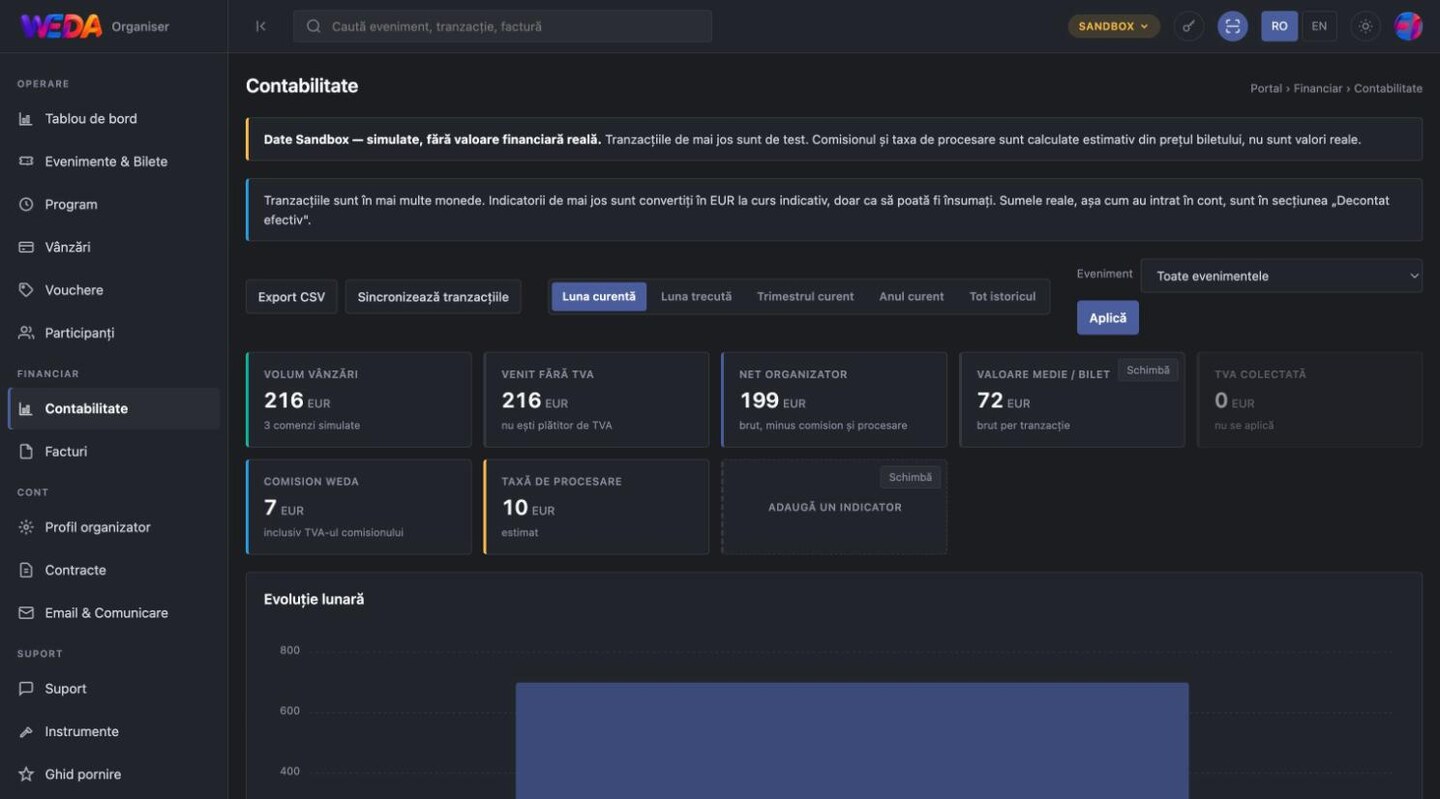The height and width of the screenshot is (799, 1440).
Task: Switch language to RO
Action: (1280, 26)
